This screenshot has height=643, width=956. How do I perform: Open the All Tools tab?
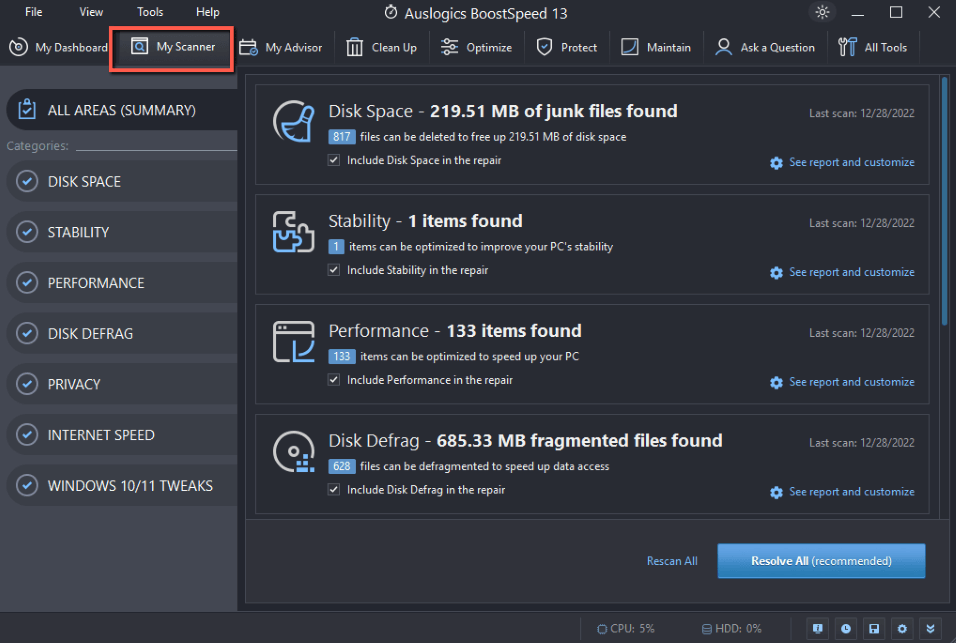[x=872, y=48]
